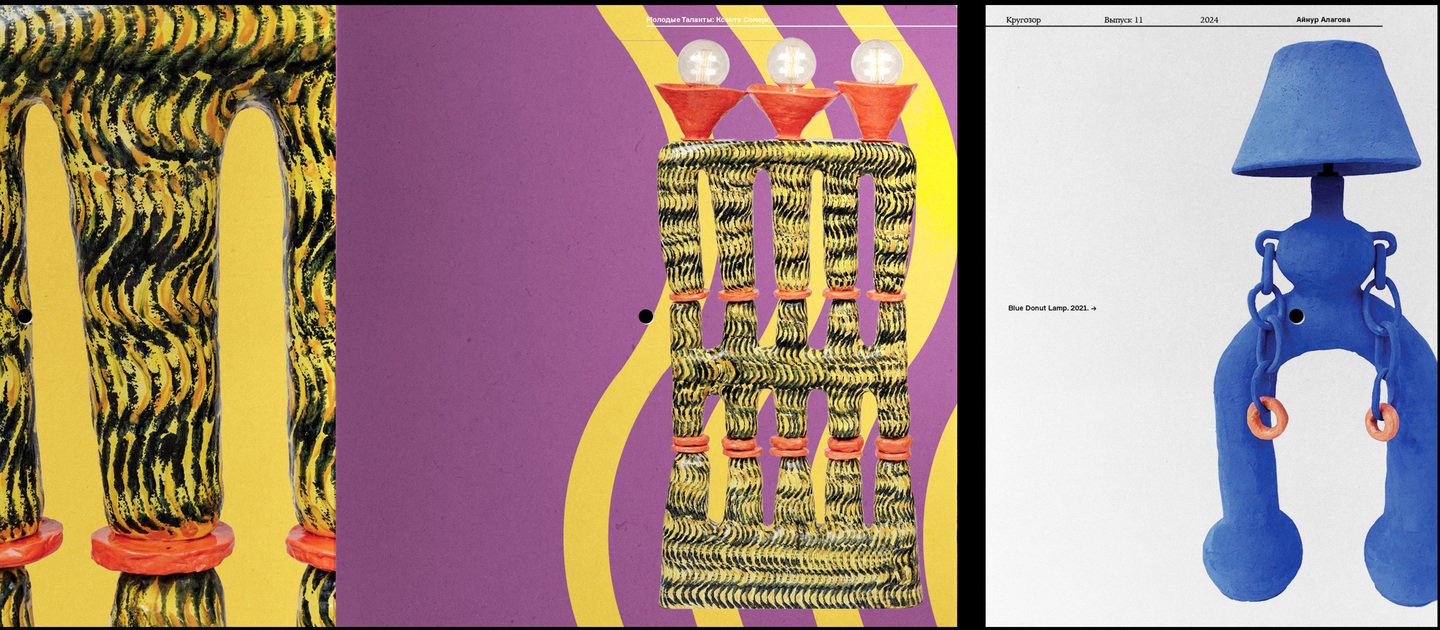Select the blue donut lamp image

tap(1322, 322)
